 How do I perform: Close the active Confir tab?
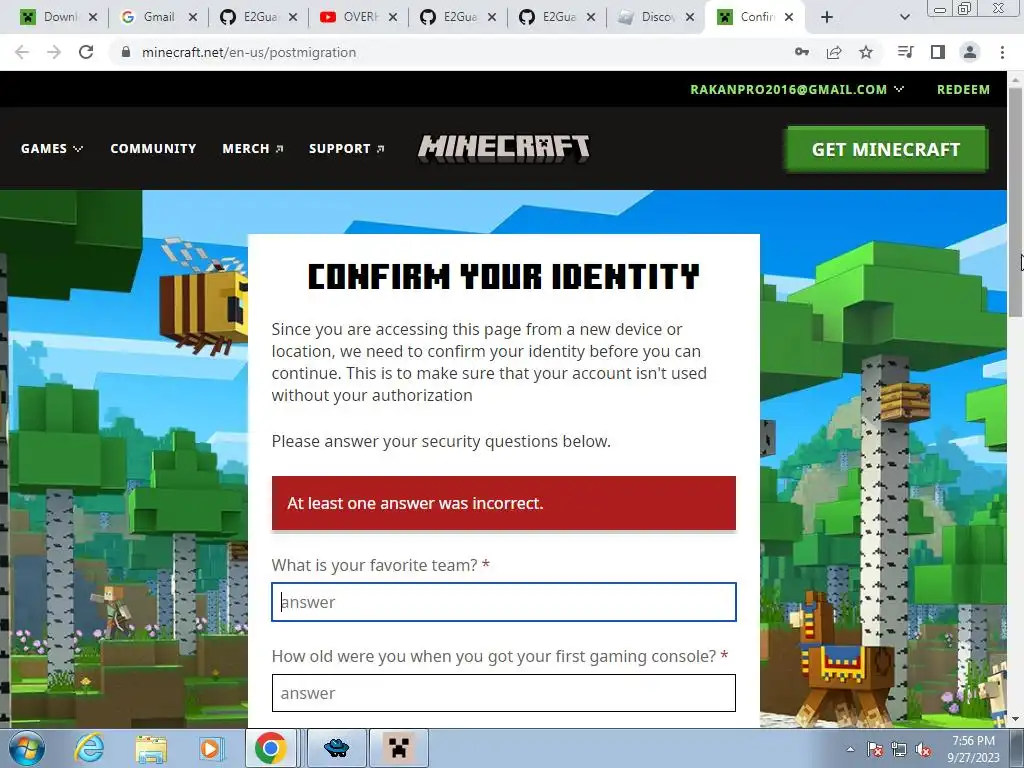point(789,17)
